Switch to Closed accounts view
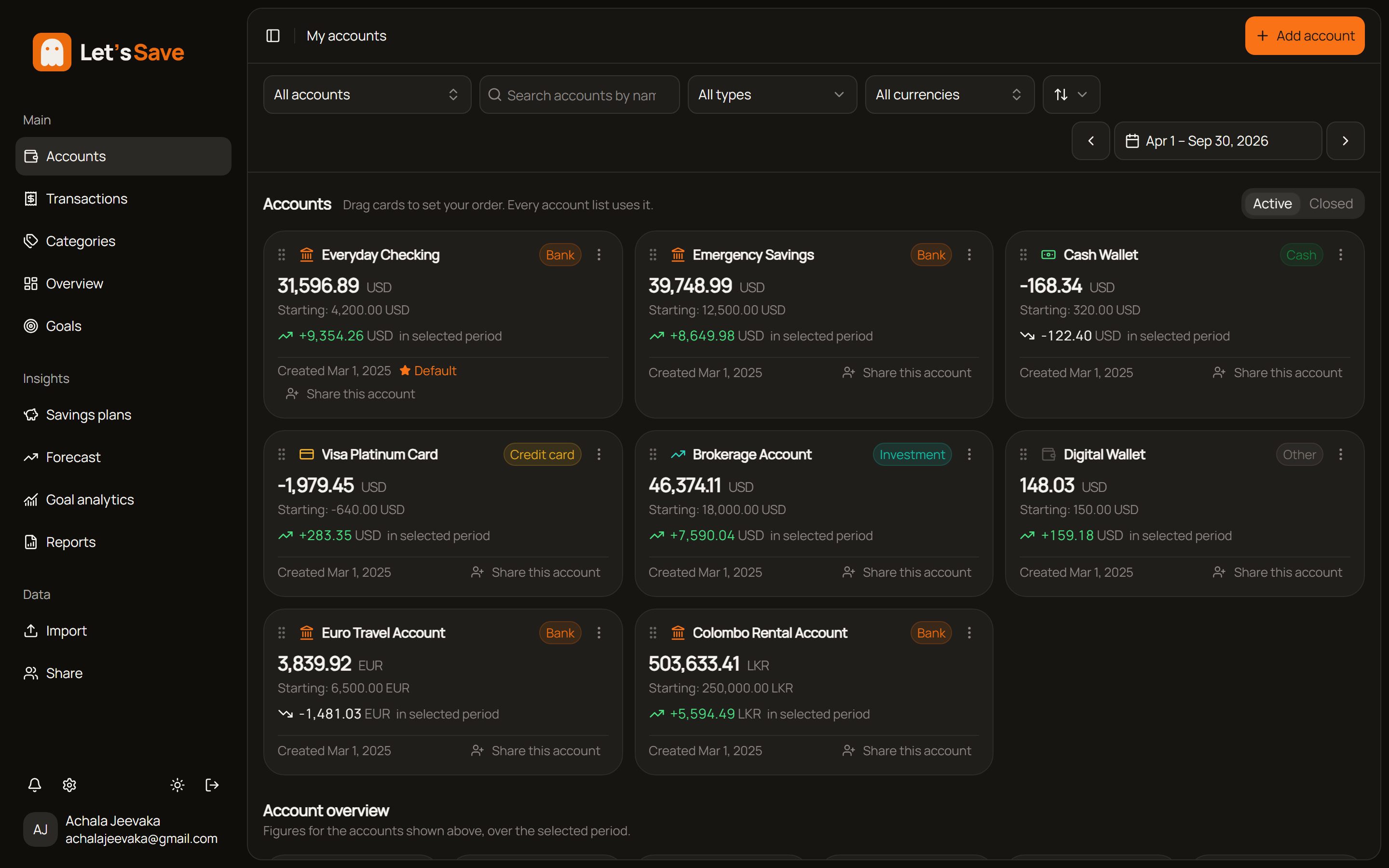This screenshot has height=868, width=1389. tap(1331, 203)
